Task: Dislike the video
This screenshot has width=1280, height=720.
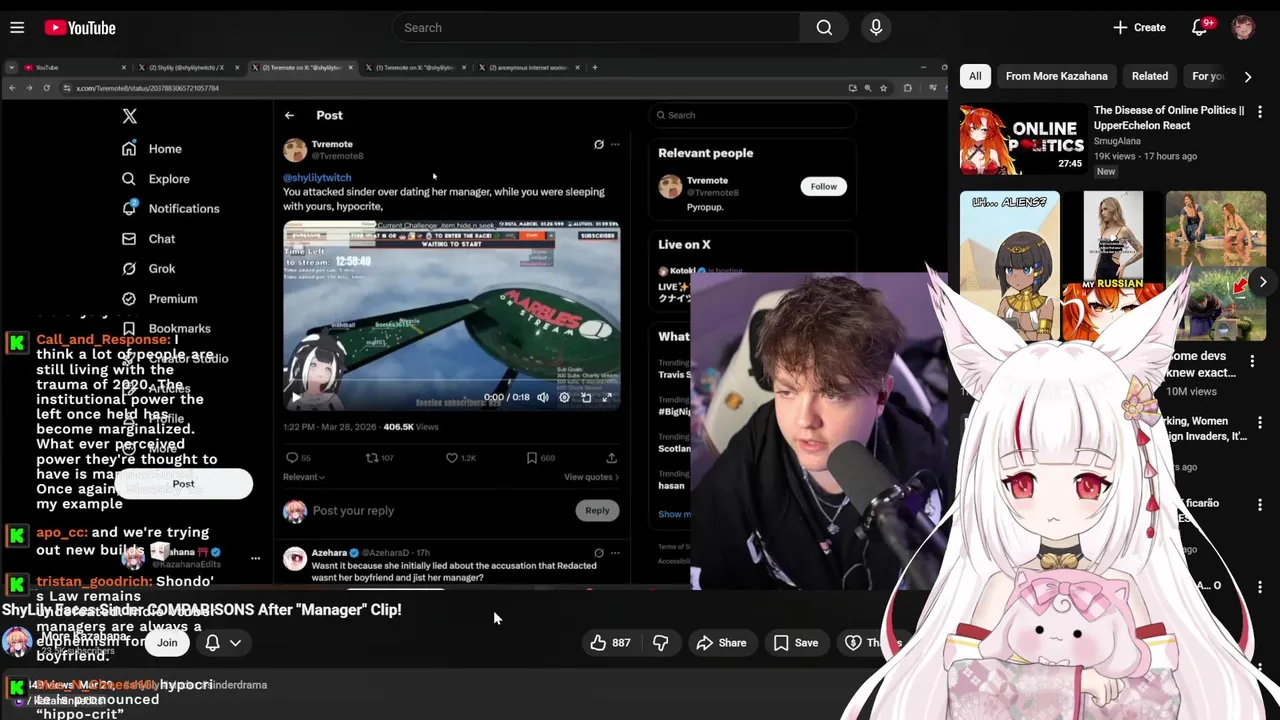Action: tap(661, 643)
